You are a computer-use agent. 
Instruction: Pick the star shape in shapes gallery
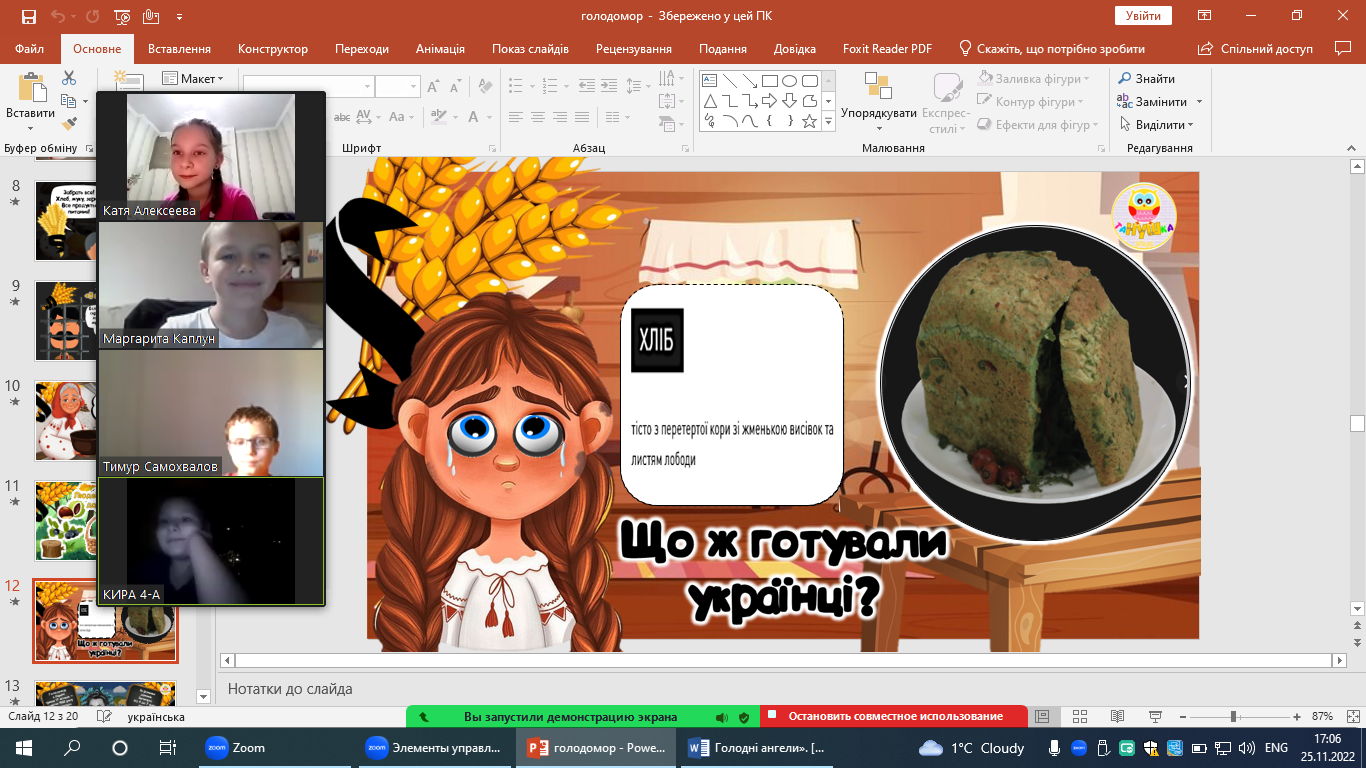(x=810, y=121)
